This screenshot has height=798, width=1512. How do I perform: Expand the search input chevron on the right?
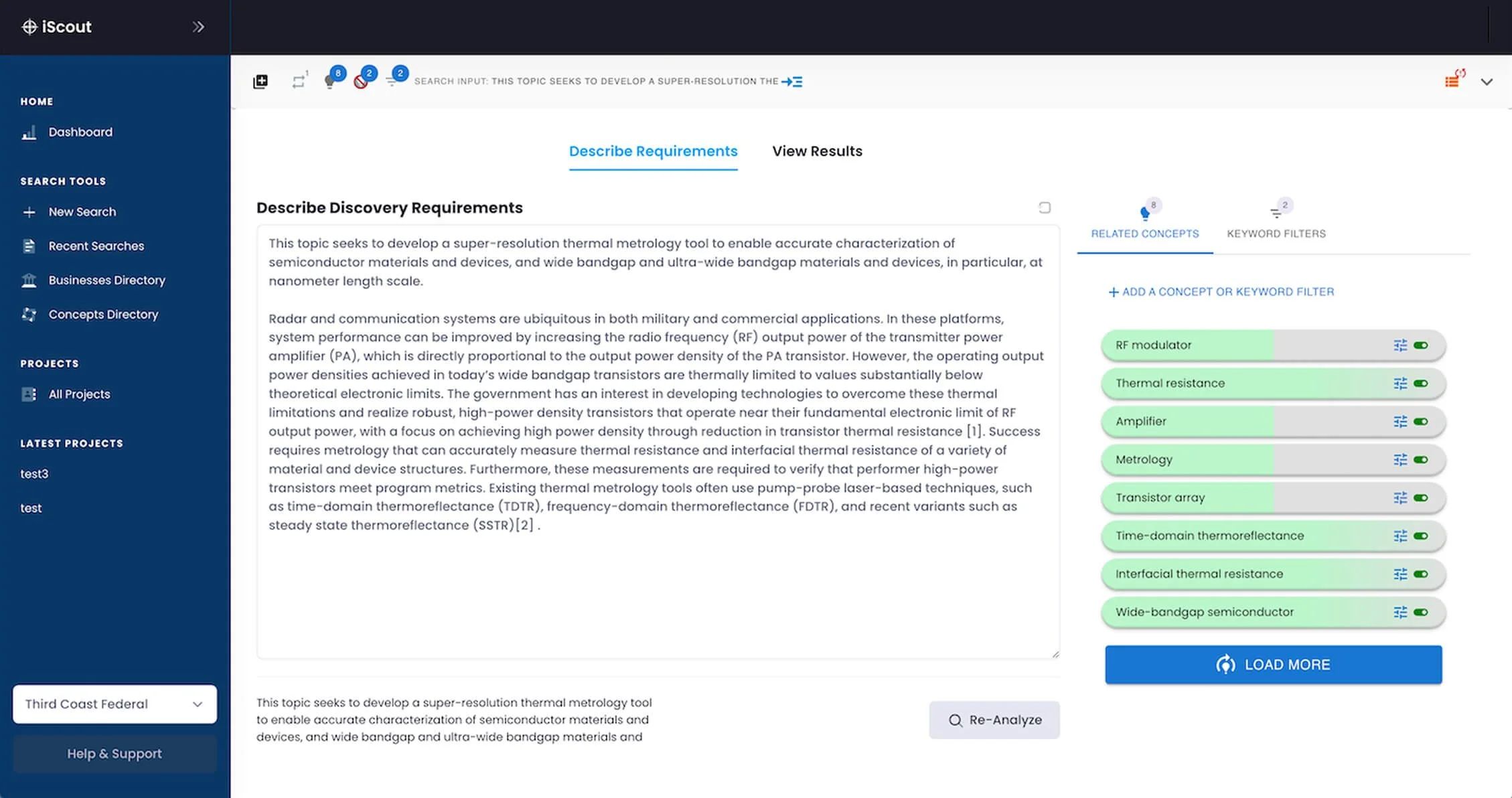pos(1487,82)
